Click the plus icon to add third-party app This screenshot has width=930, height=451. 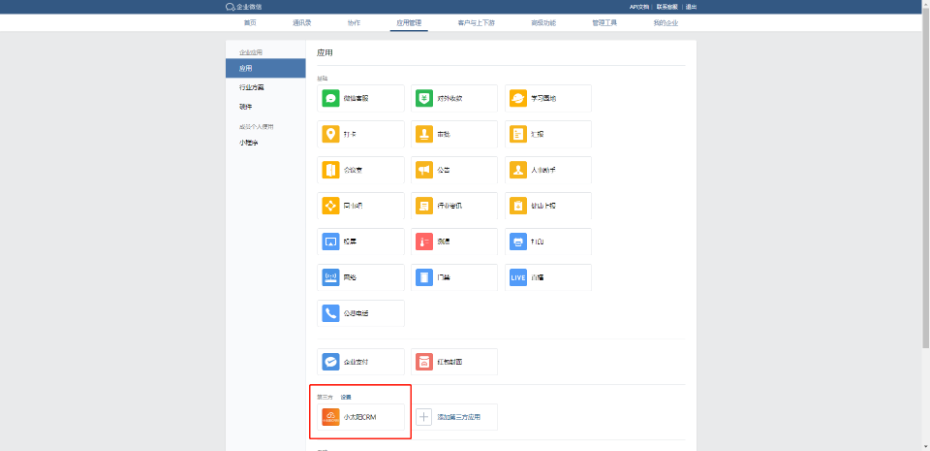[424, 417]
